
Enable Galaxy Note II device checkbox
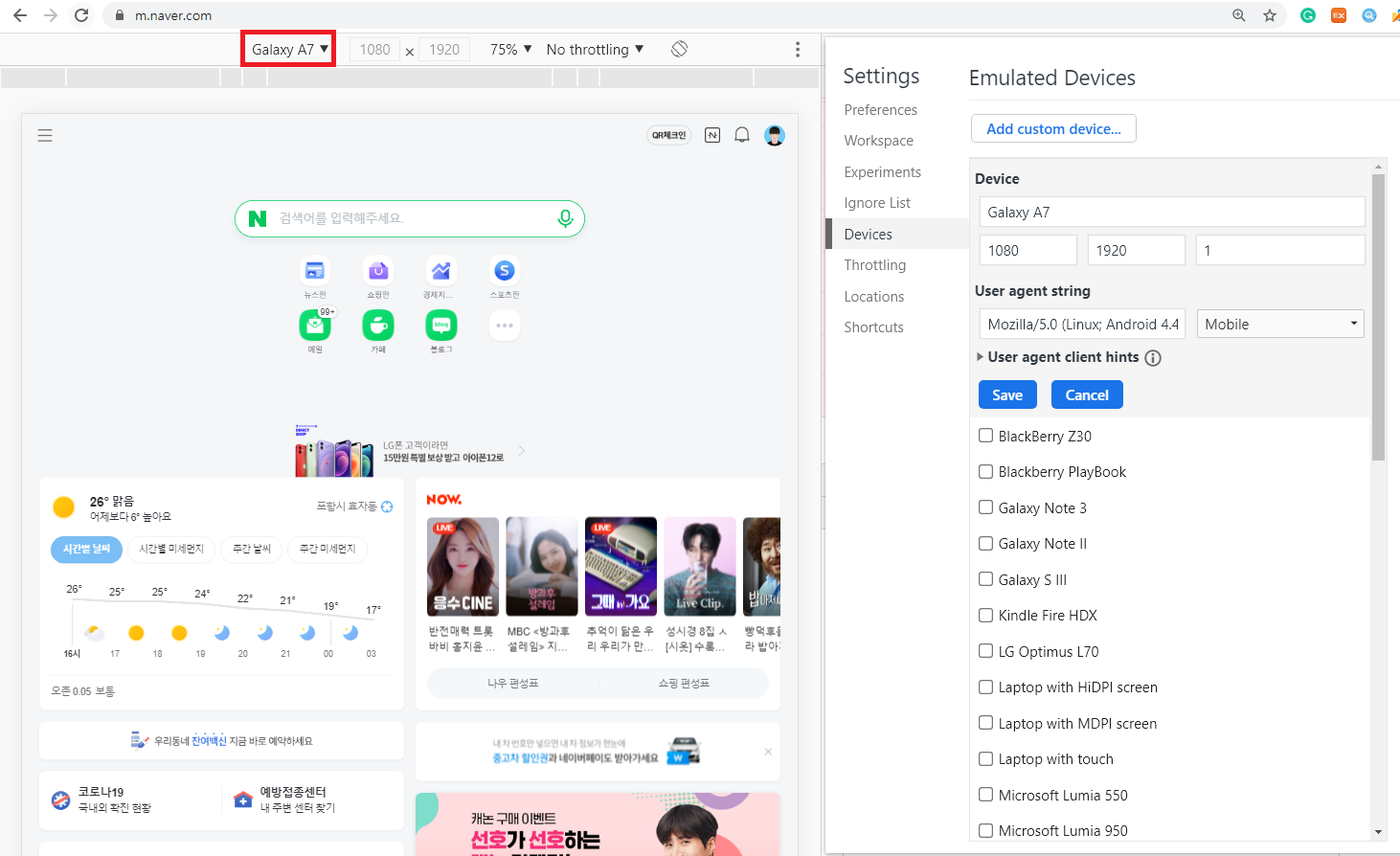coord(985,543)
